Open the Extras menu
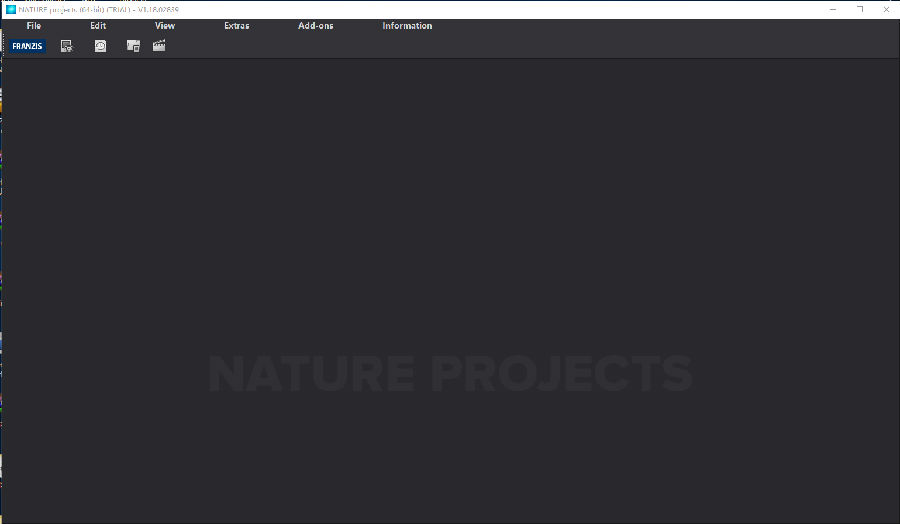Viewport: 900px width, 524px height. (x=237, y=26)
